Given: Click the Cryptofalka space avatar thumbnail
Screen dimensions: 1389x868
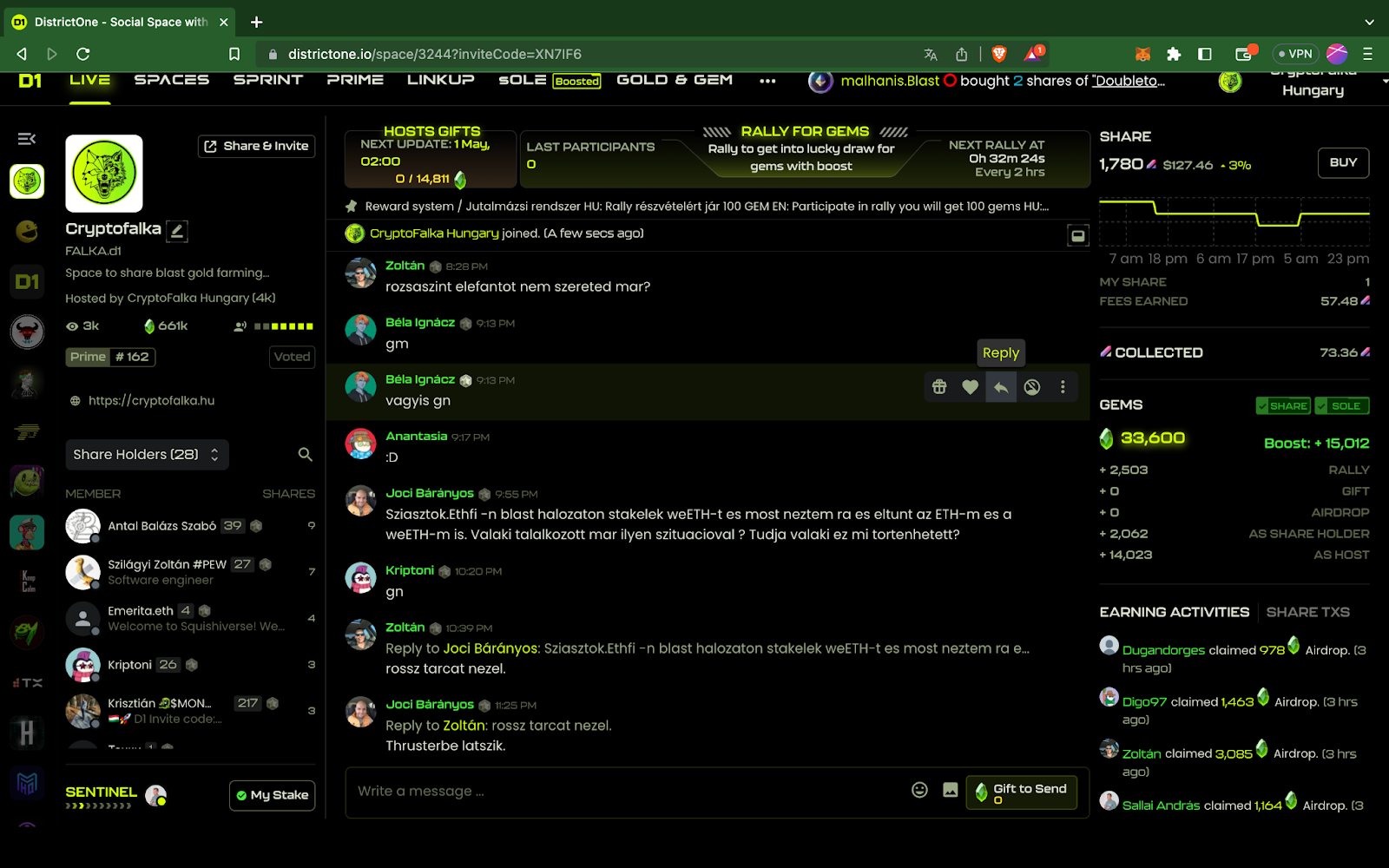Looking at the screenshot, I should pos(104,174).
